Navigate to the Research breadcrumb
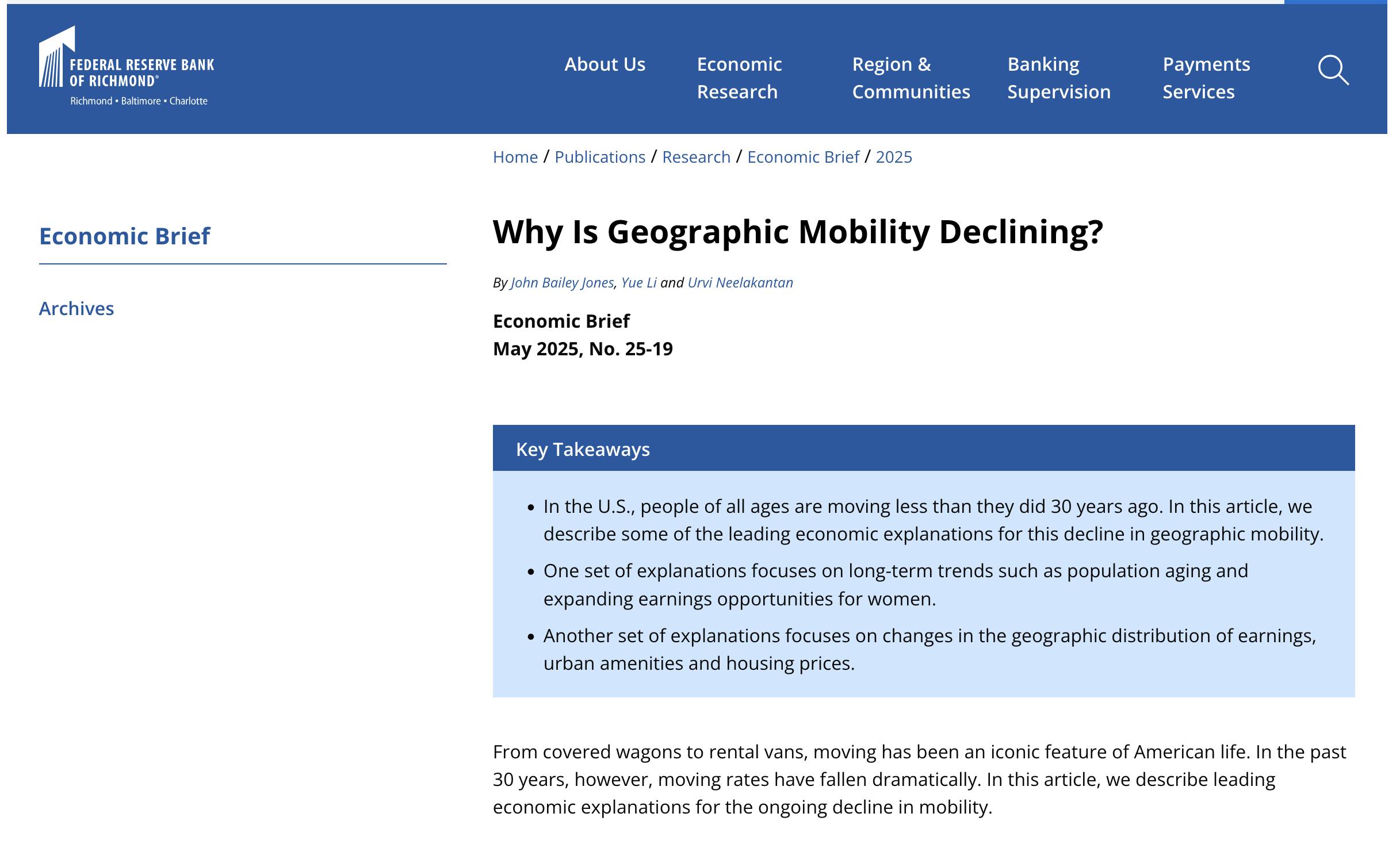Viewport: 1400px width, 844px height. pyautogui.click(x=696, y=157)
